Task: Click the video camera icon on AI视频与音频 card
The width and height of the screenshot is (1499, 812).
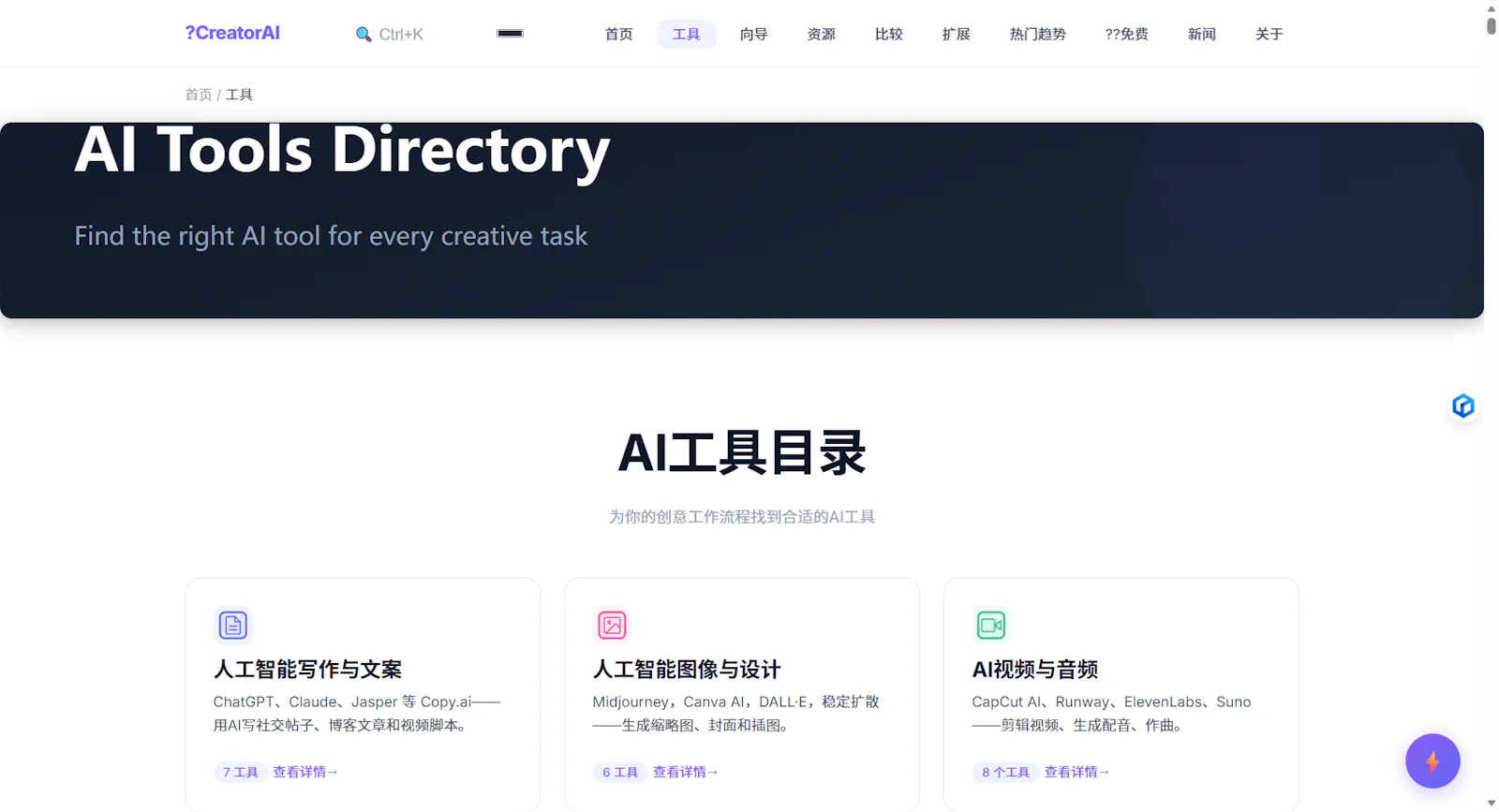Action: 990,625
